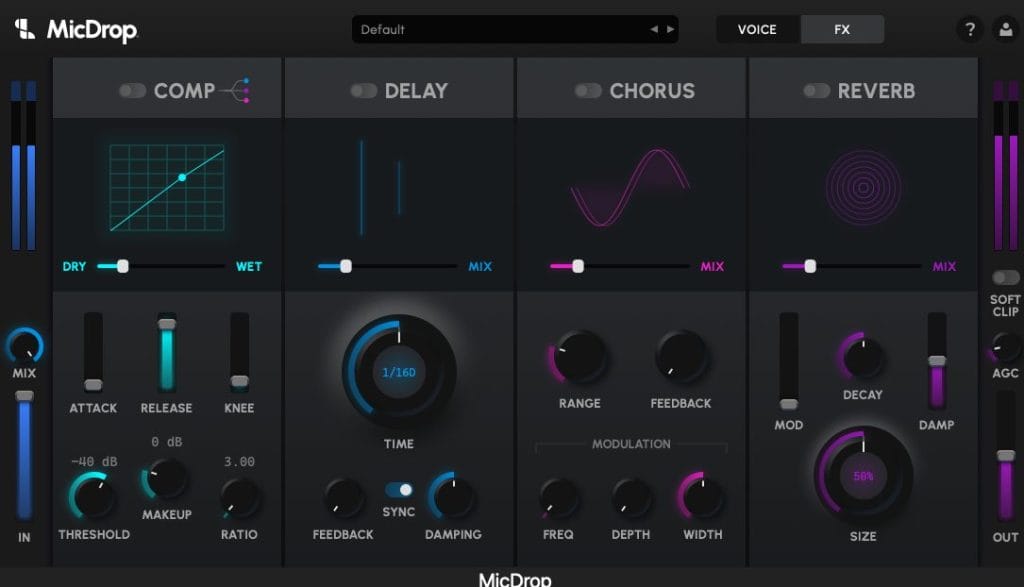Switch to the FX tab
Screen dimensions: 1024x587
click(x=842, y=30)
